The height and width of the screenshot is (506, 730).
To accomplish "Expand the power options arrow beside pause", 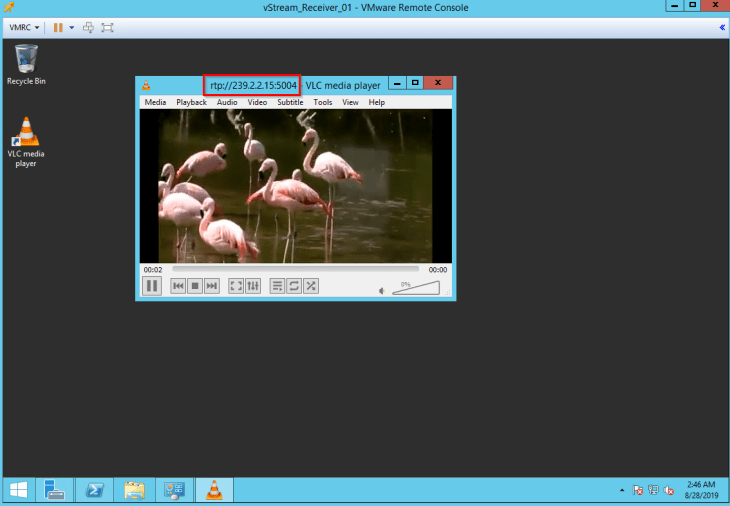I will 72,27.
